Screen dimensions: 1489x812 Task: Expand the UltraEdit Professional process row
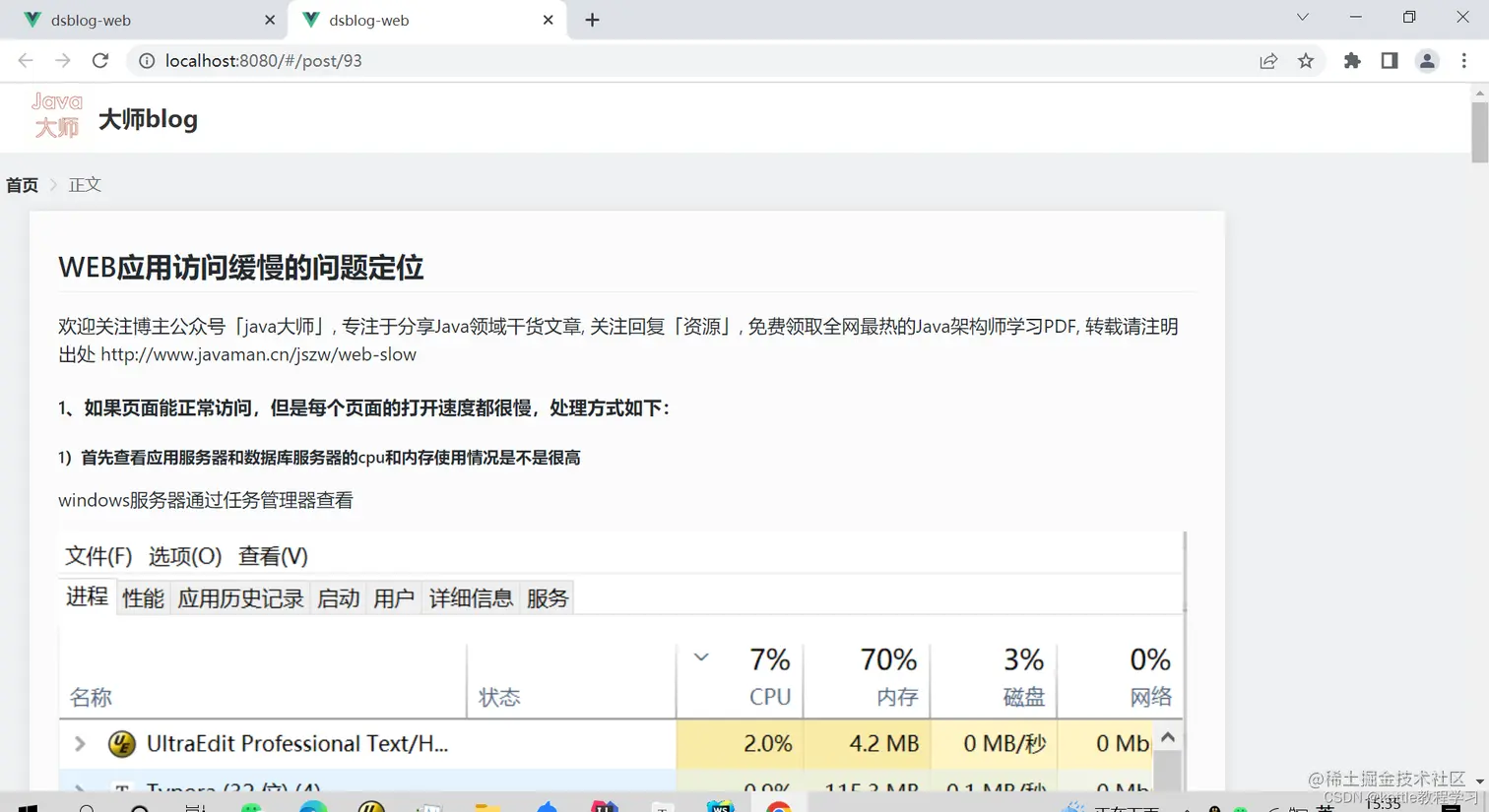[x=80, y=744]
